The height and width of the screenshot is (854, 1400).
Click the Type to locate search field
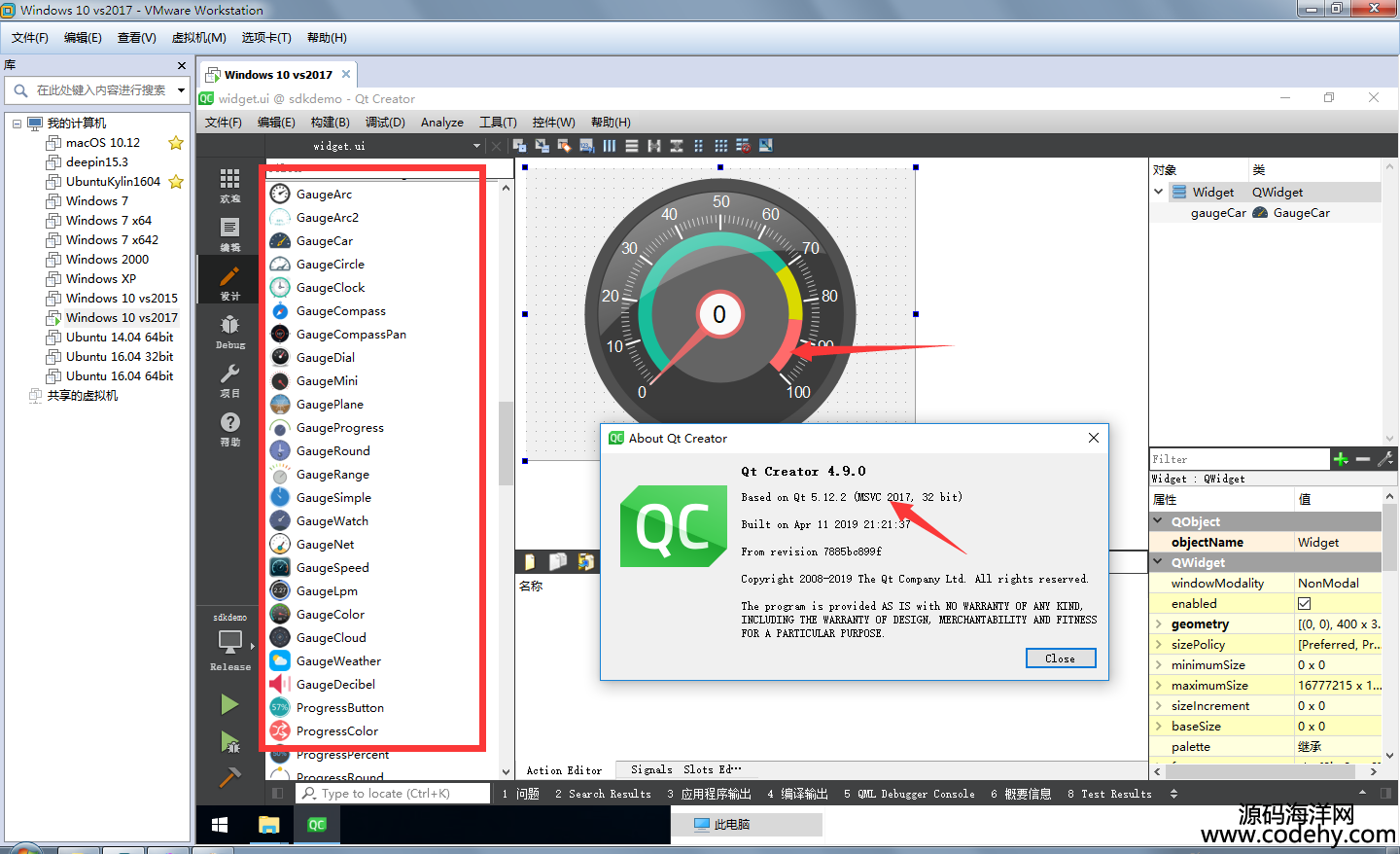(x=394, y=794)
